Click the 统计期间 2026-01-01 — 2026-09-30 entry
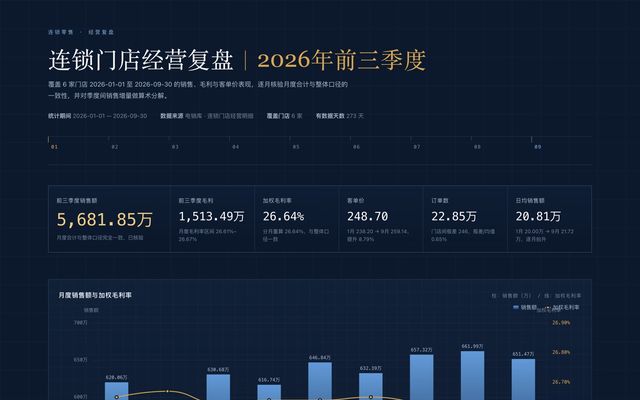640x400 pixels. click(98, 116)
